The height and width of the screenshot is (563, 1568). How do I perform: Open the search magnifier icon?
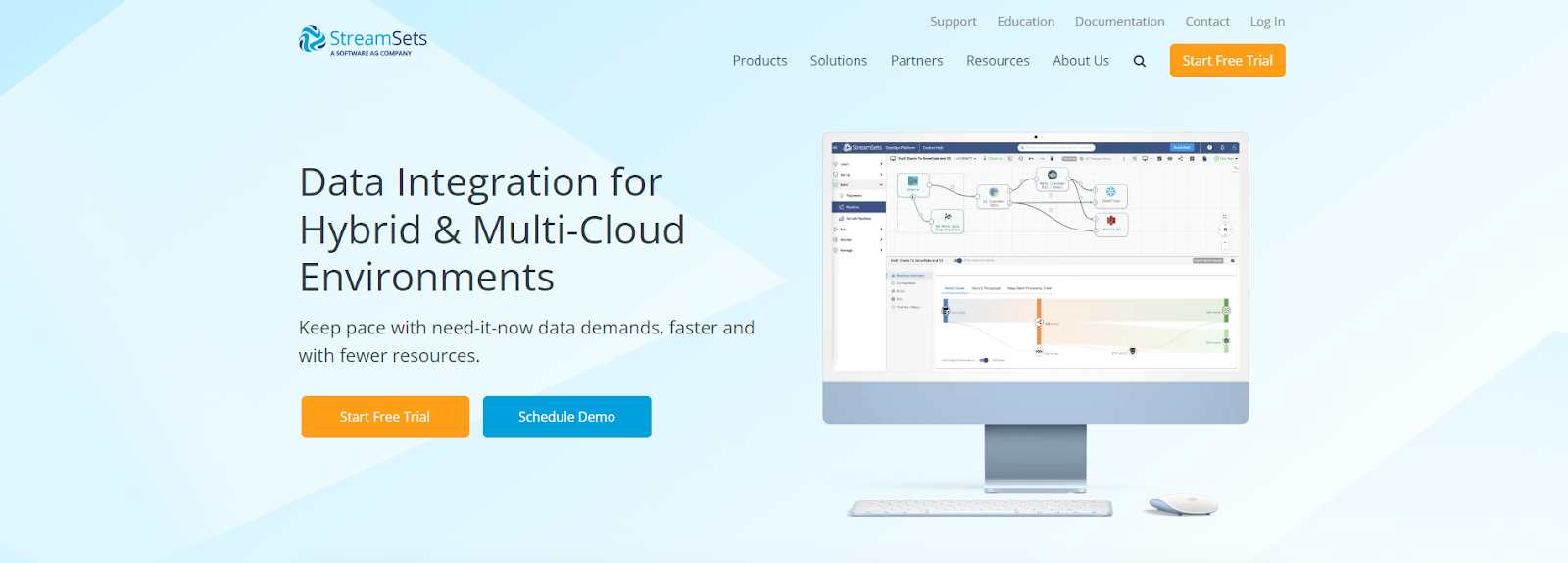[x=1140, y=61]
